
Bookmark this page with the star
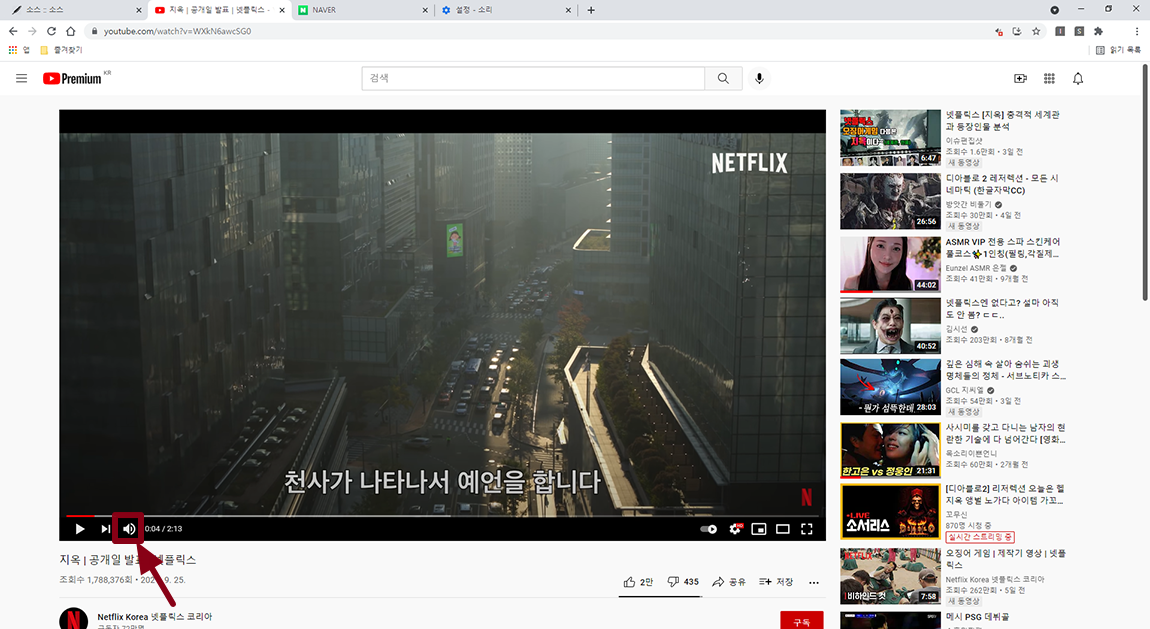click(x=1036, y=31)
